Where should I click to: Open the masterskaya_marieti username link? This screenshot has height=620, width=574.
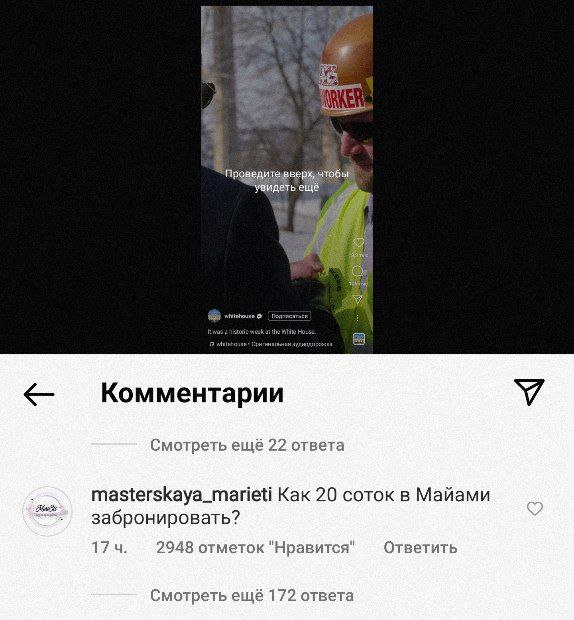click(x=181, y=495)
